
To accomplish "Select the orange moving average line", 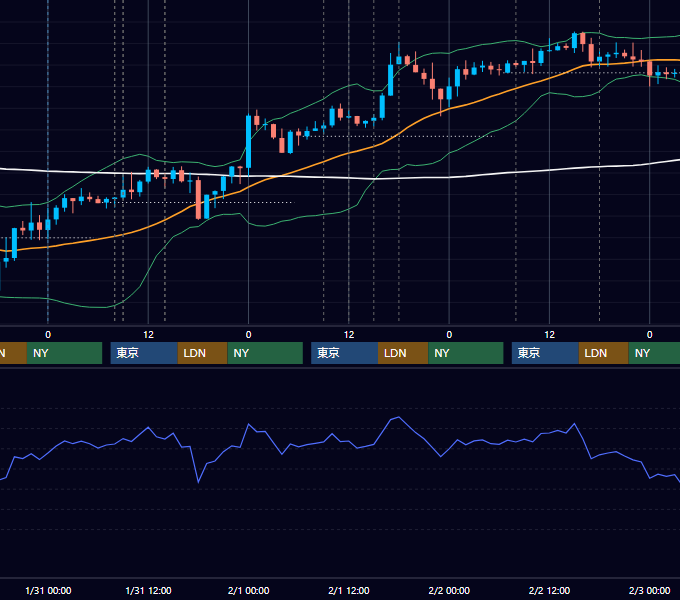I will pyautogui.click(x=347, y=155).
